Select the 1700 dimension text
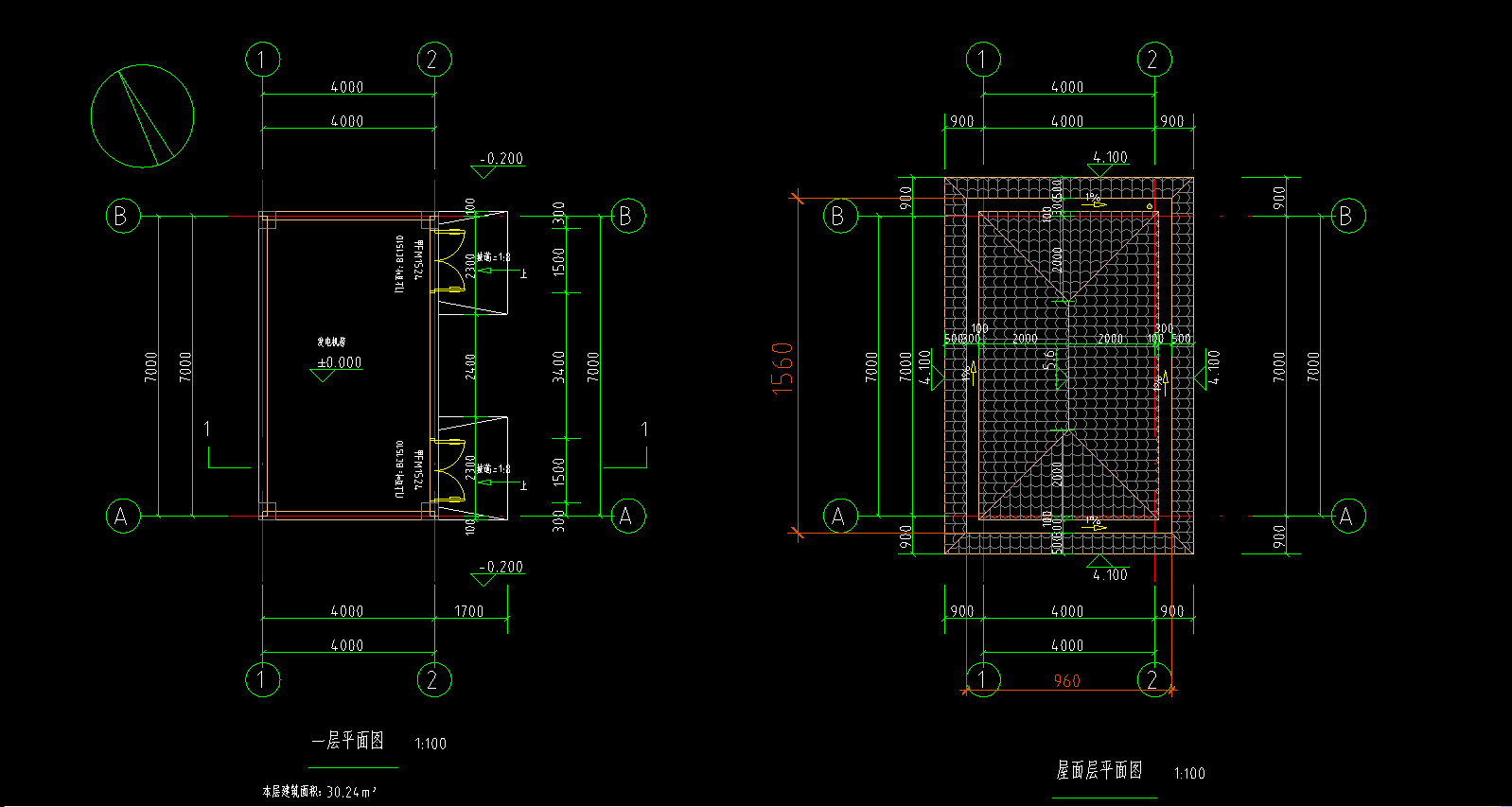 (x=468, y=611)
